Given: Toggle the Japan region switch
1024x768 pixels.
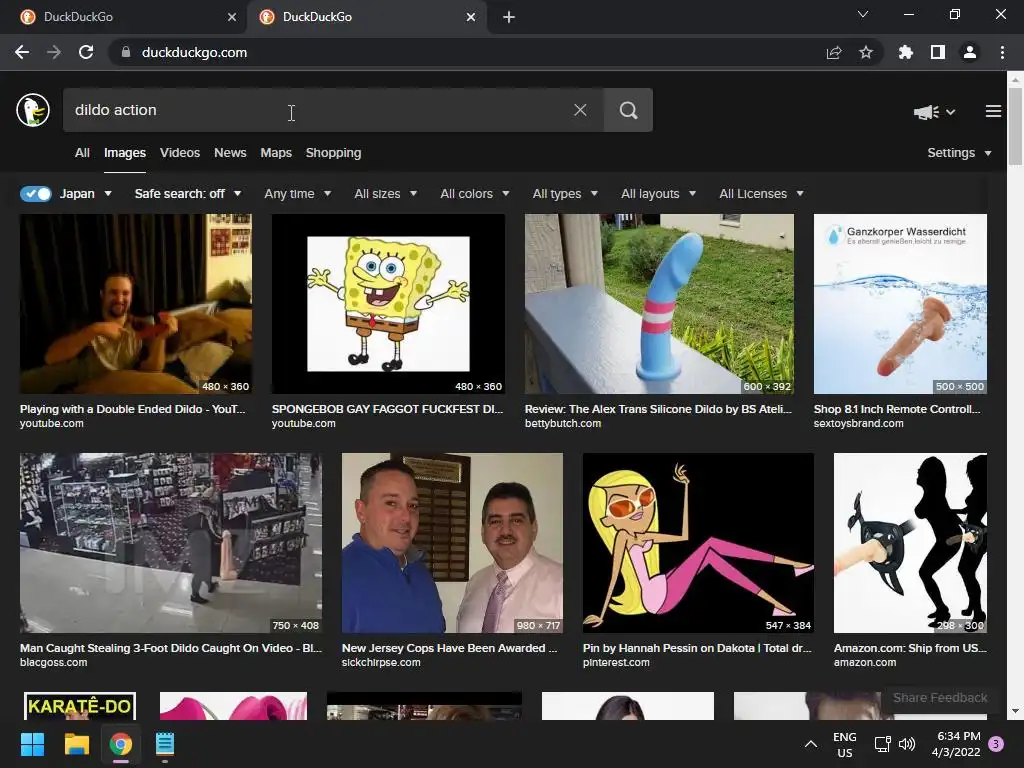Looking at the screenshot, I should (36, 194).
